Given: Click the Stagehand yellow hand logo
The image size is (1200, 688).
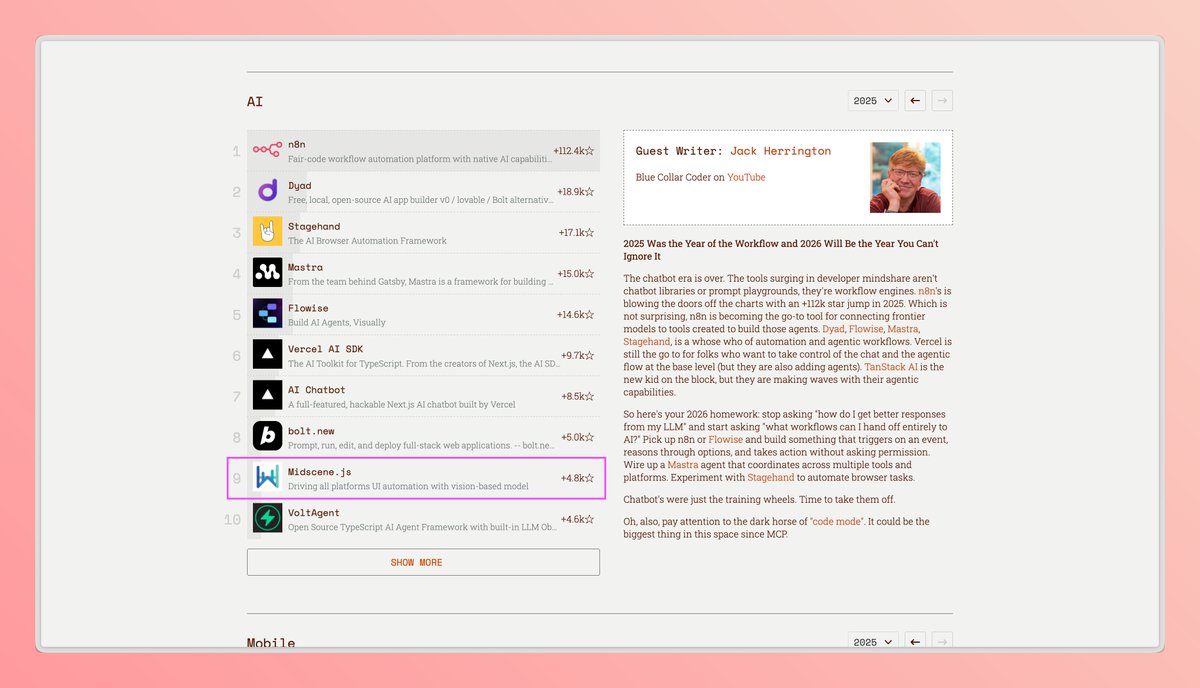Looking at the screenshot, I should pos(267,232).
